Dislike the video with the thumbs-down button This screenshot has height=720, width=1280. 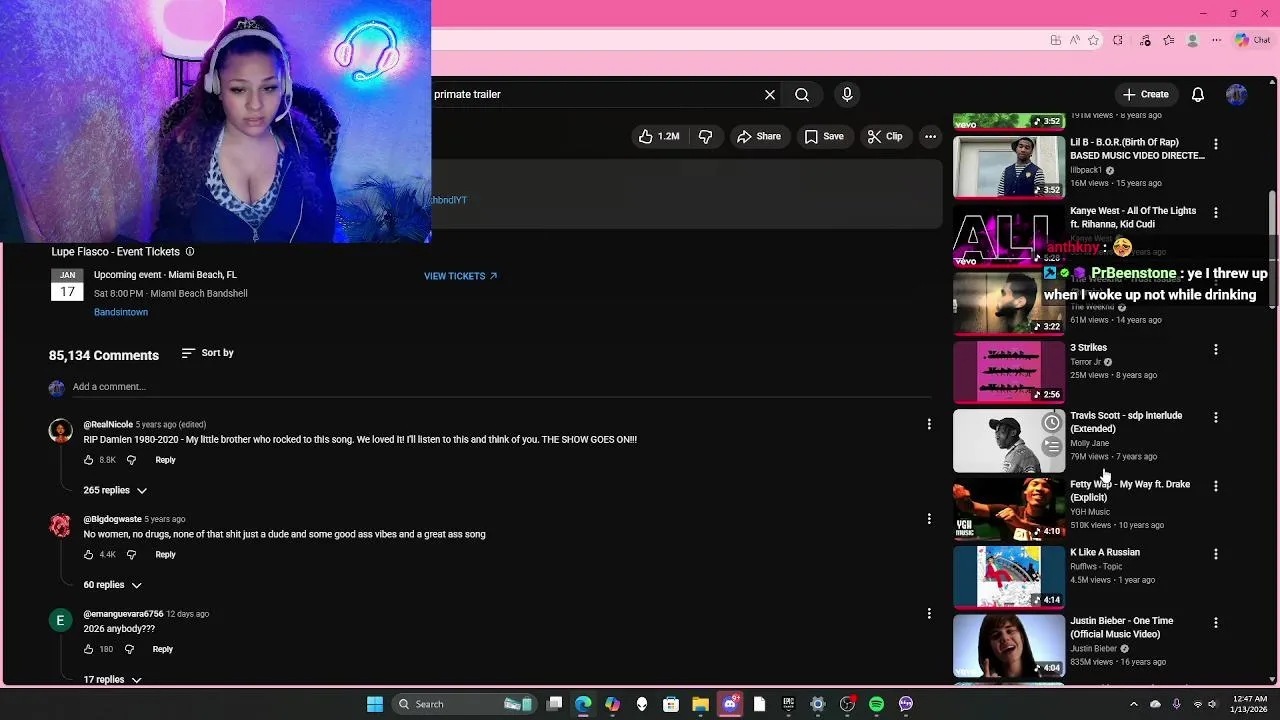tap(705, 136)
